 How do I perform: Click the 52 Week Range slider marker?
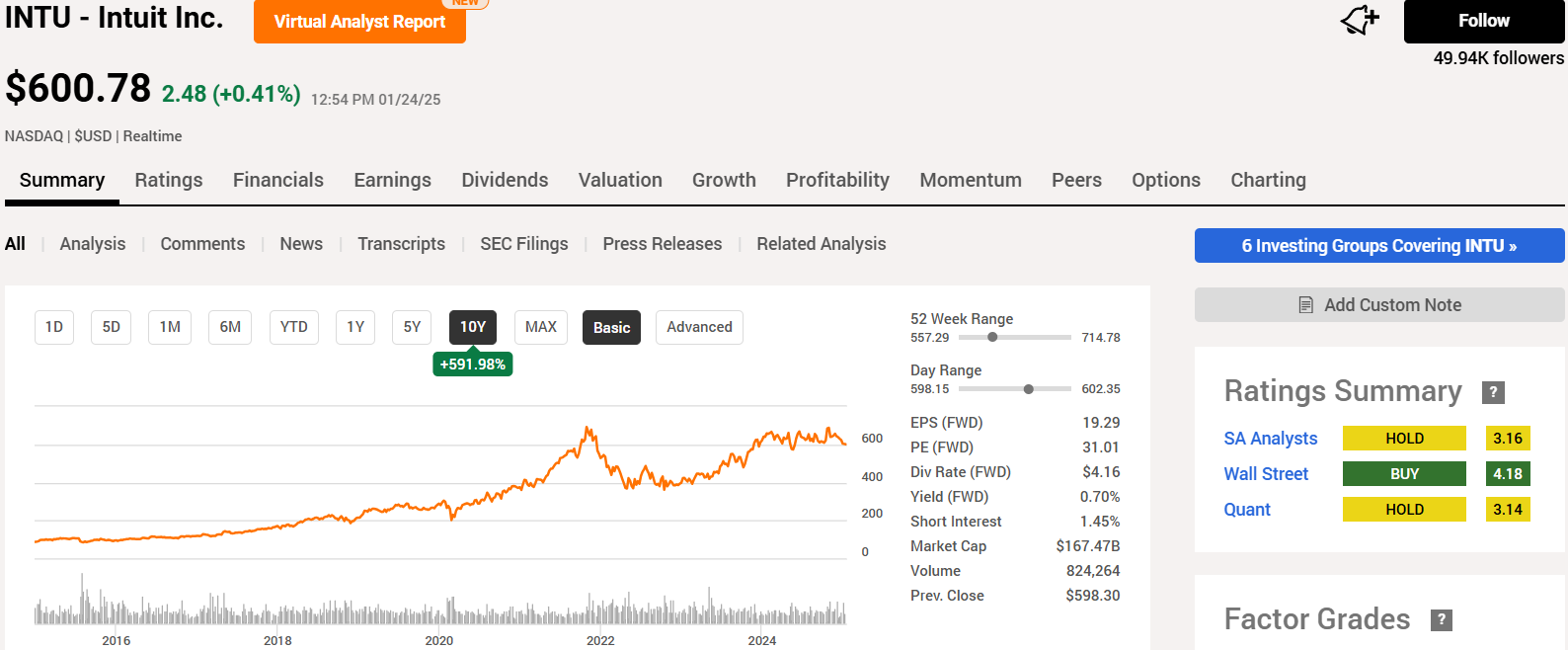[x=992, y=337]
